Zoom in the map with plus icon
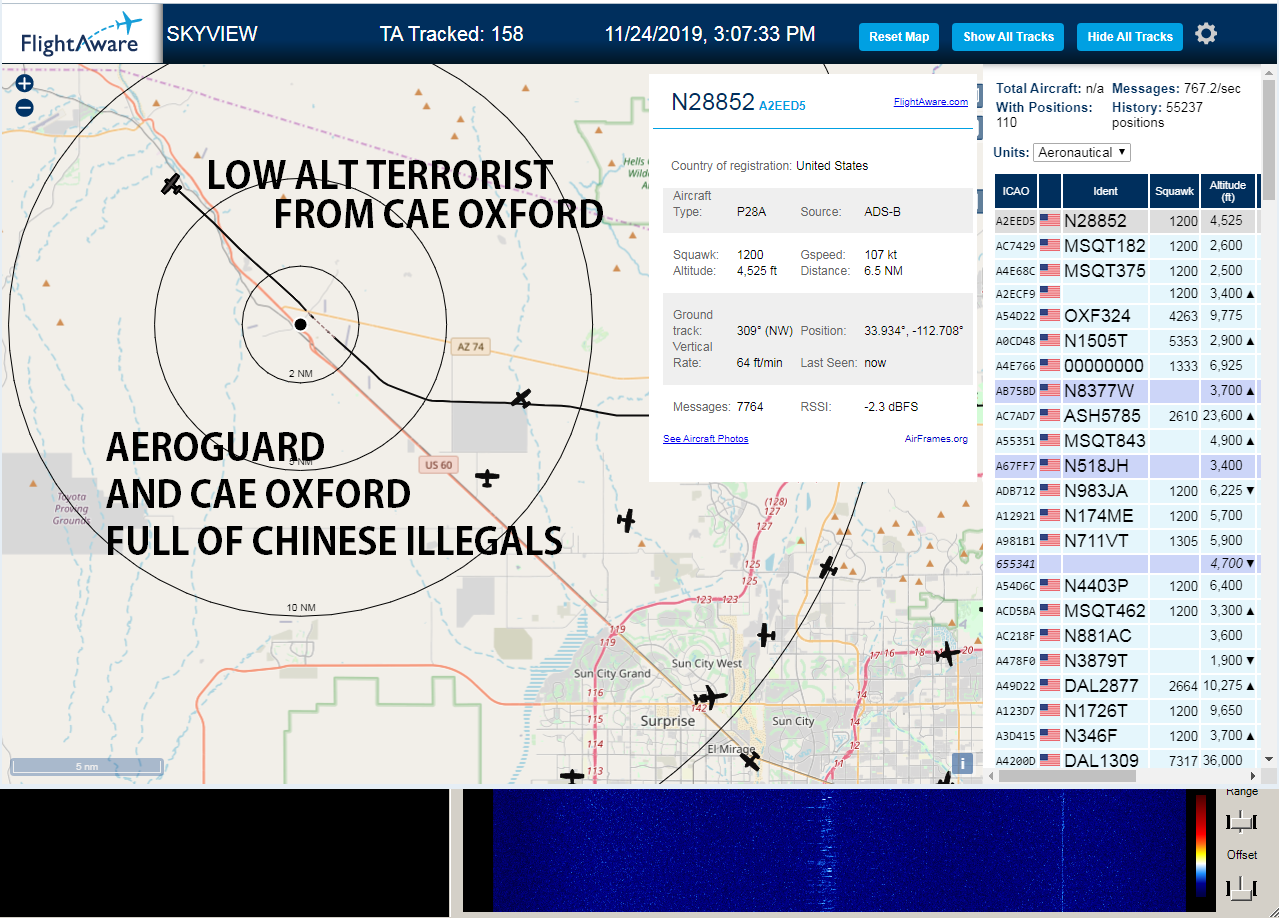 click(25, 84)
